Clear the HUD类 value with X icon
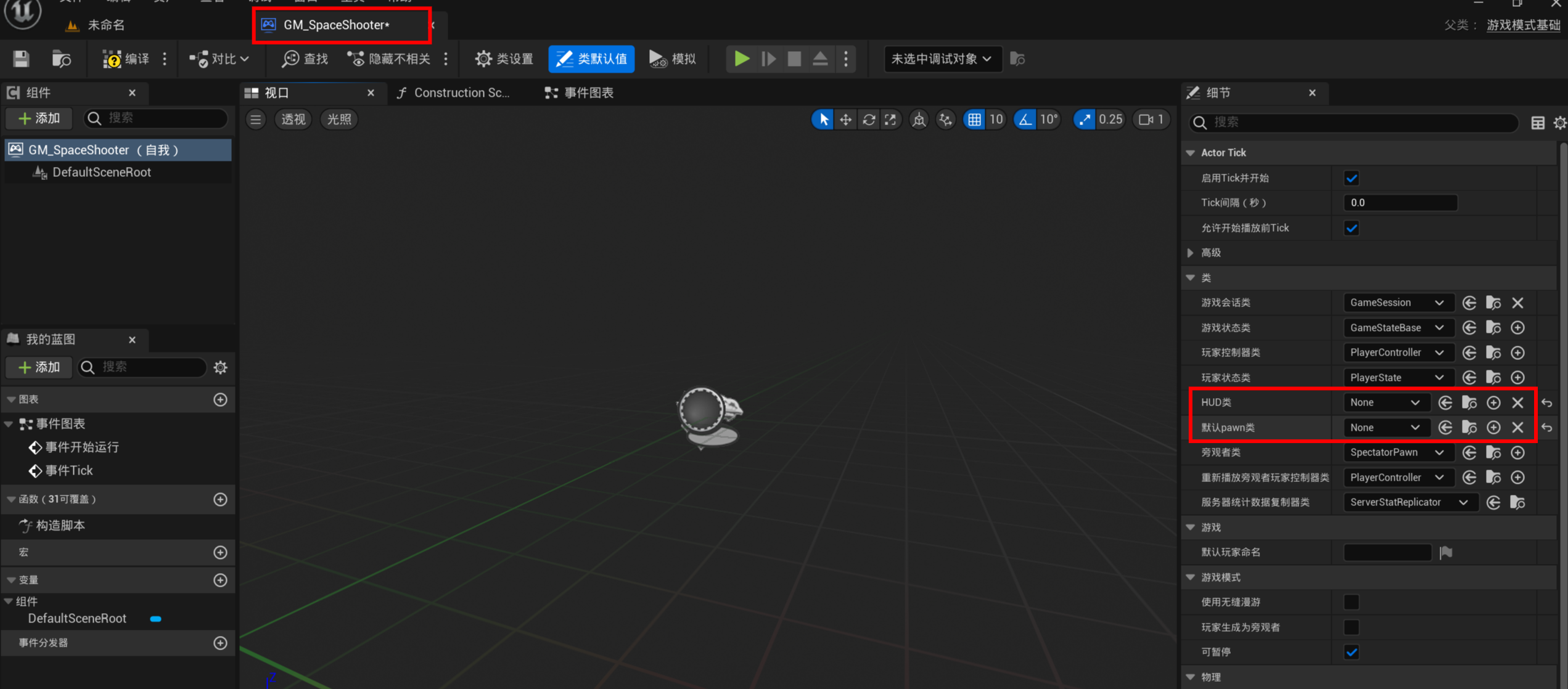1568x689 pixels. (x=1517, y=402)
